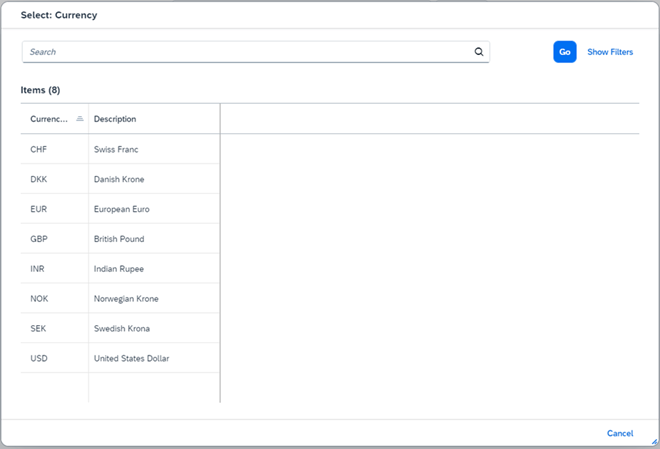This screenshot has width=660, height=449.
Task: Select the SEK currency row
Action: pyautogui.click(x=120, y=328)
